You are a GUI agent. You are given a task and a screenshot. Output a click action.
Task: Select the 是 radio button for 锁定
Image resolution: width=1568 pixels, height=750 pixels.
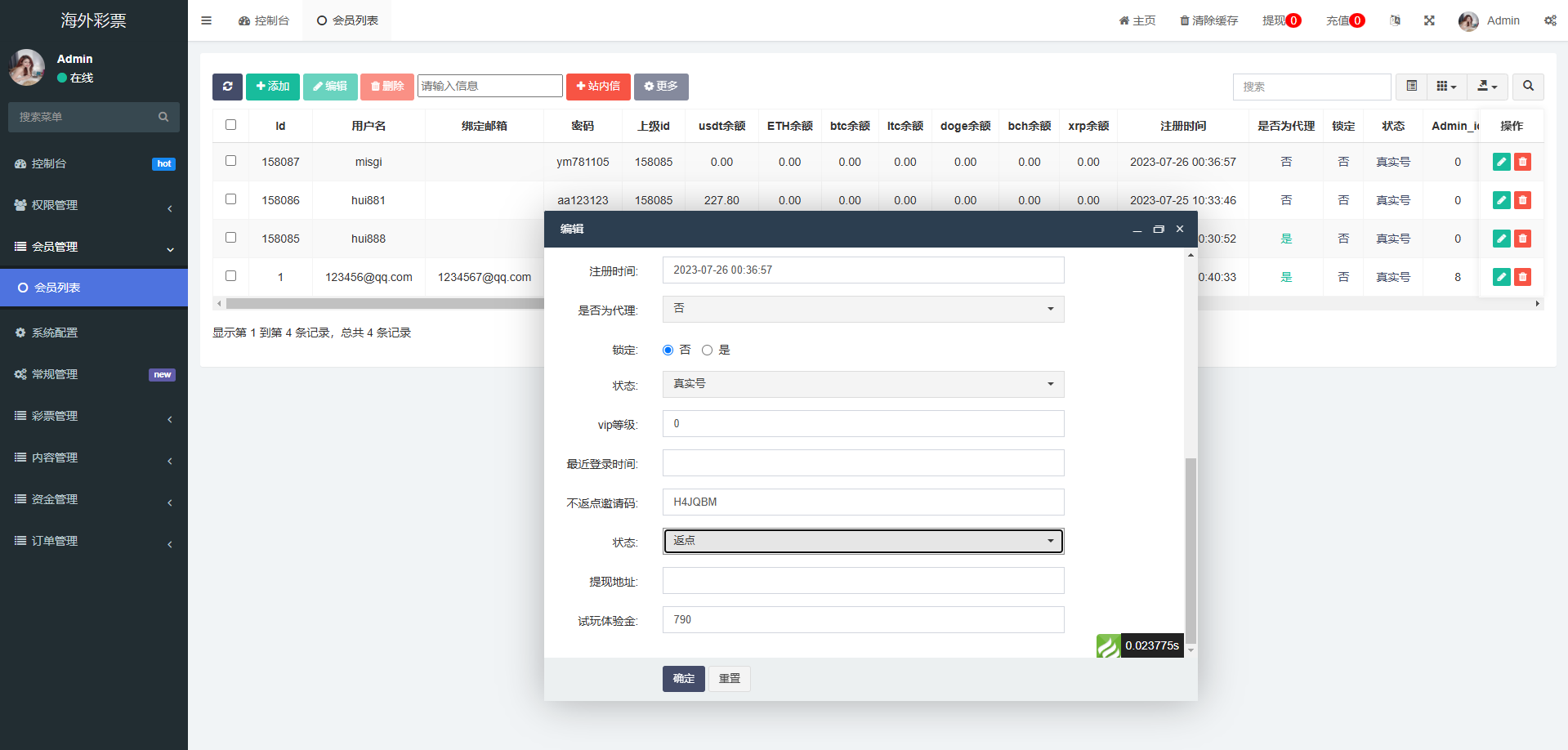click(x=707, y=350)
